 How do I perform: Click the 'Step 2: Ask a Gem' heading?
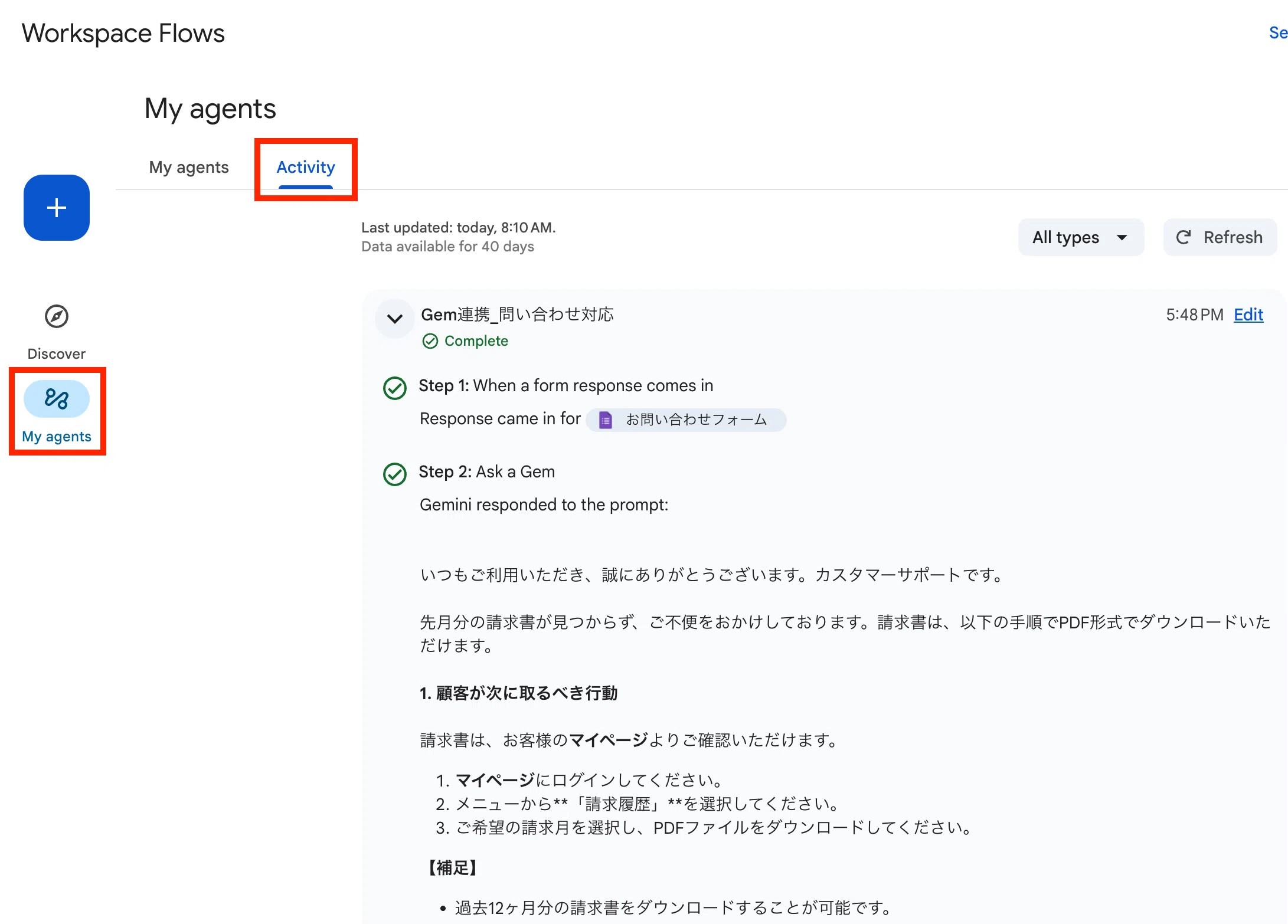tap(487, 472)
